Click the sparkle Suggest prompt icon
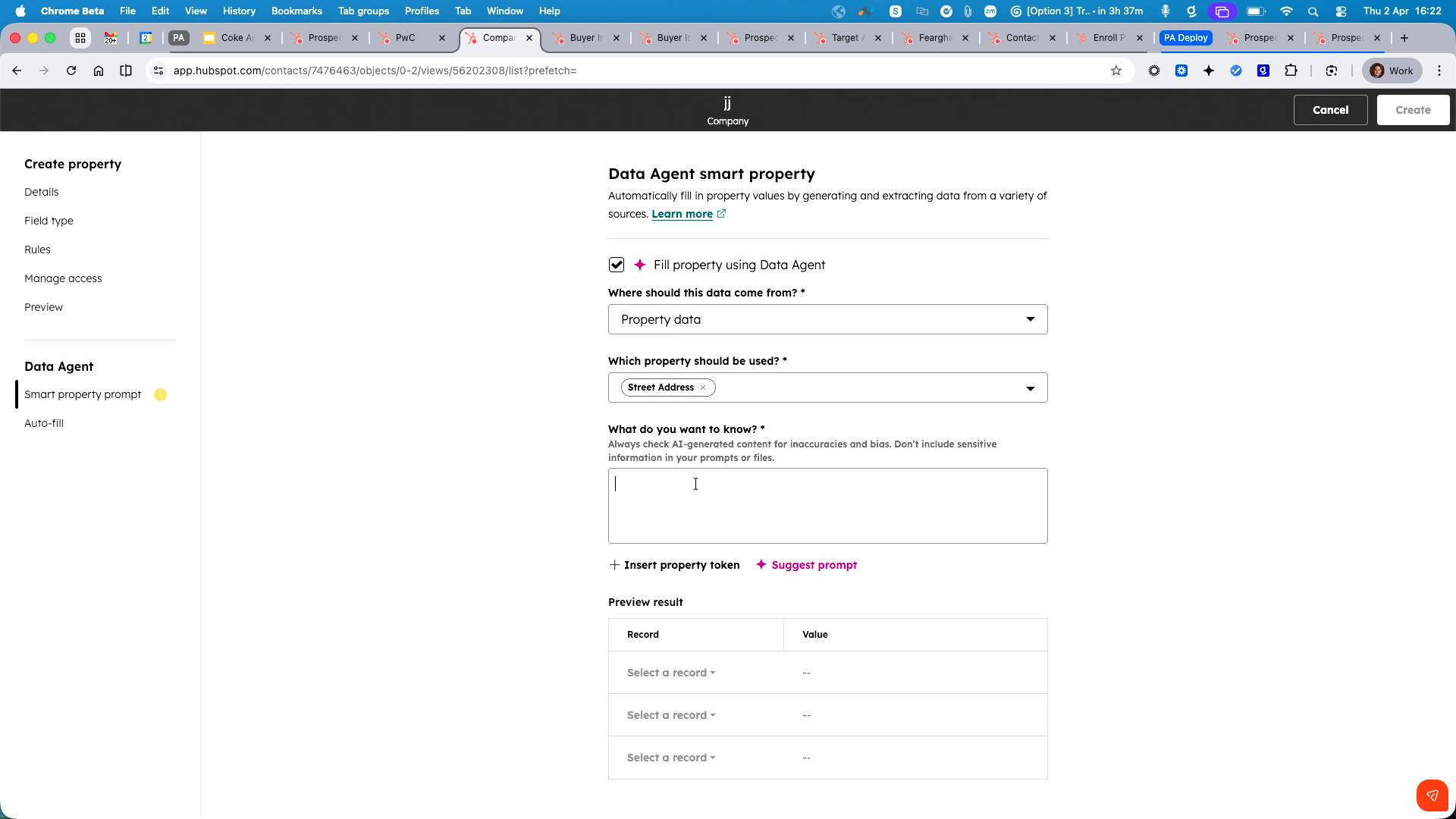 click(x=761, y=565)
